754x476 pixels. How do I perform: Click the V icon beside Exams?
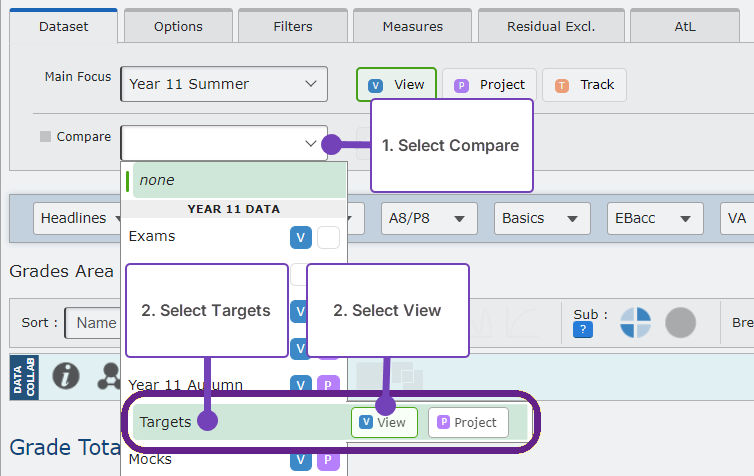click(300, 237)
